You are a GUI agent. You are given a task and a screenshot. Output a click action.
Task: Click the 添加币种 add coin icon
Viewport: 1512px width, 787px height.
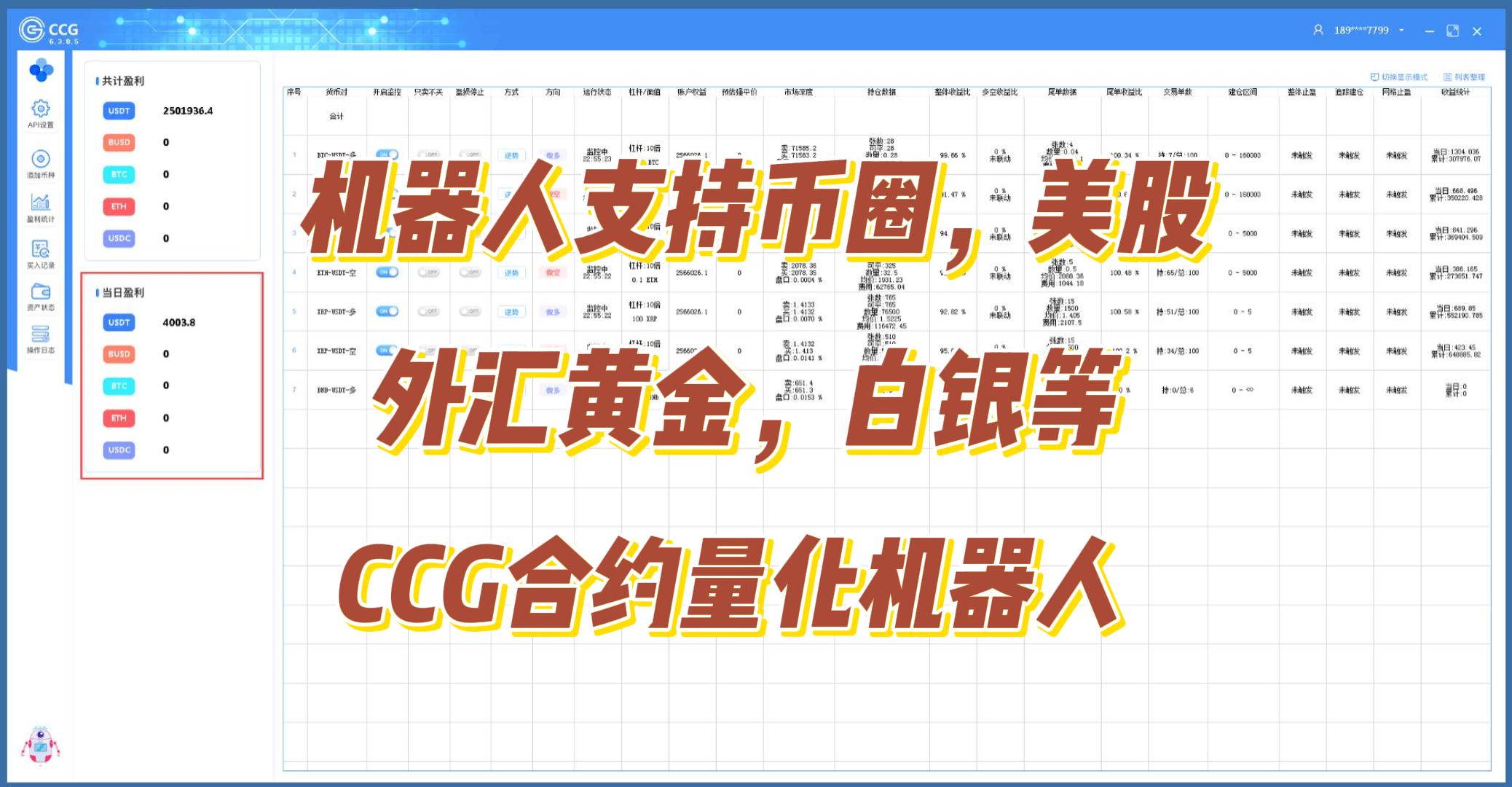(41, 159)
